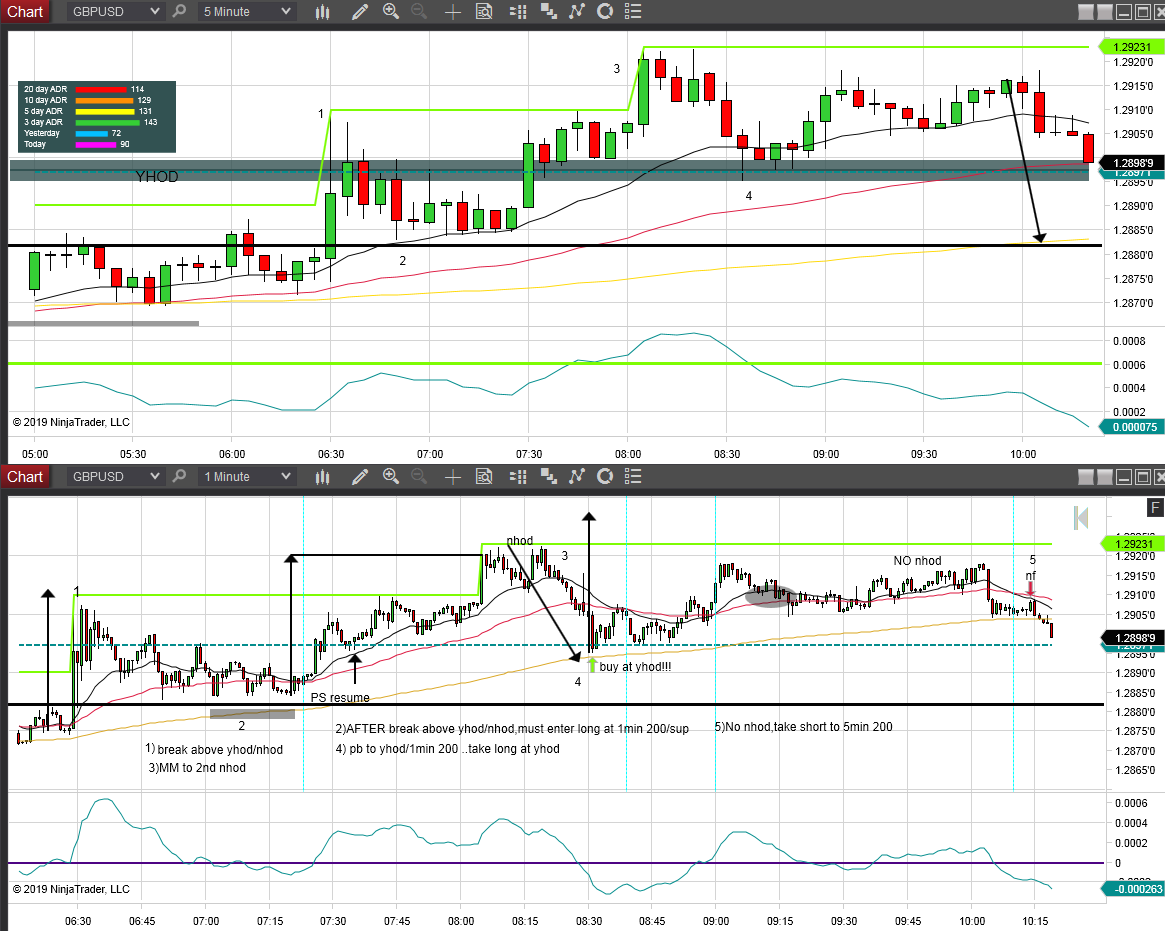This screenshot has height=931, width=1165.
Task: Open chart style selector in 5 Minute chart
Action: click(322, 11)
